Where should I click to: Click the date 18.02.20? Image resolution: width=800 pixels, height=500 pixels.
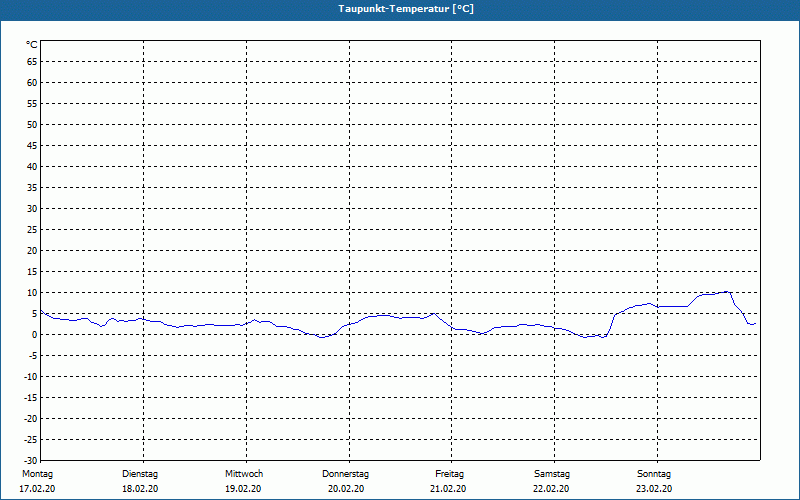click(x=140, y=489)
